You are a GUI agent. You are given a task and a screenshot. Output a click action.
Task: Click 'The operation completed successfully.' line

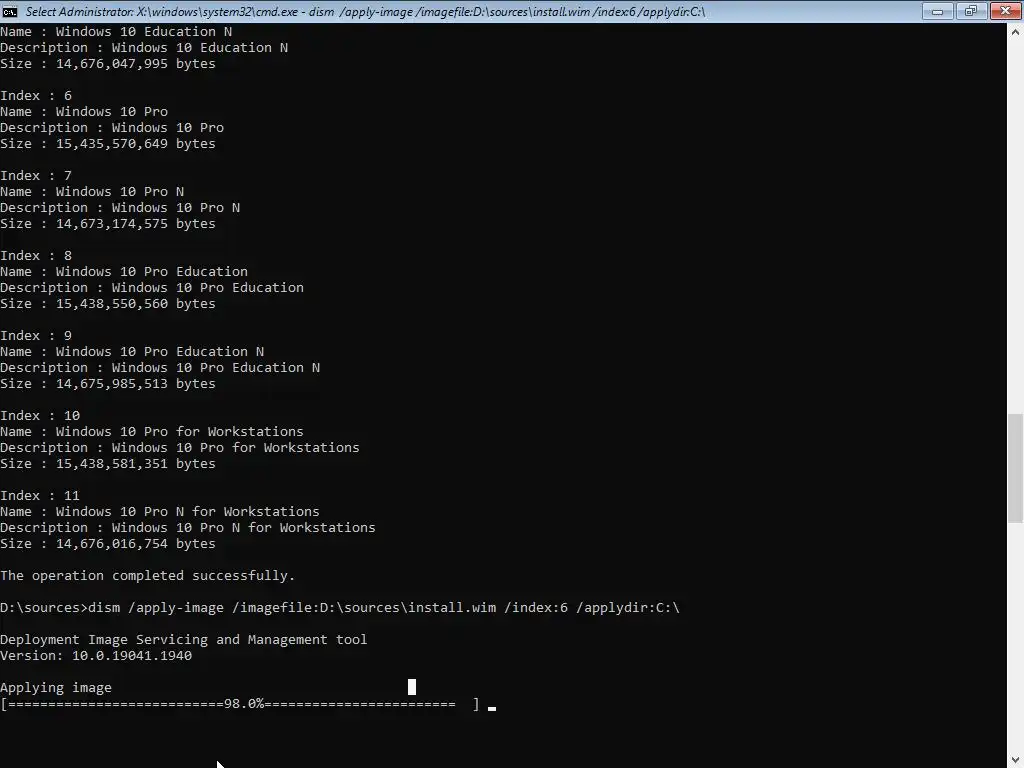click(148, 575)
